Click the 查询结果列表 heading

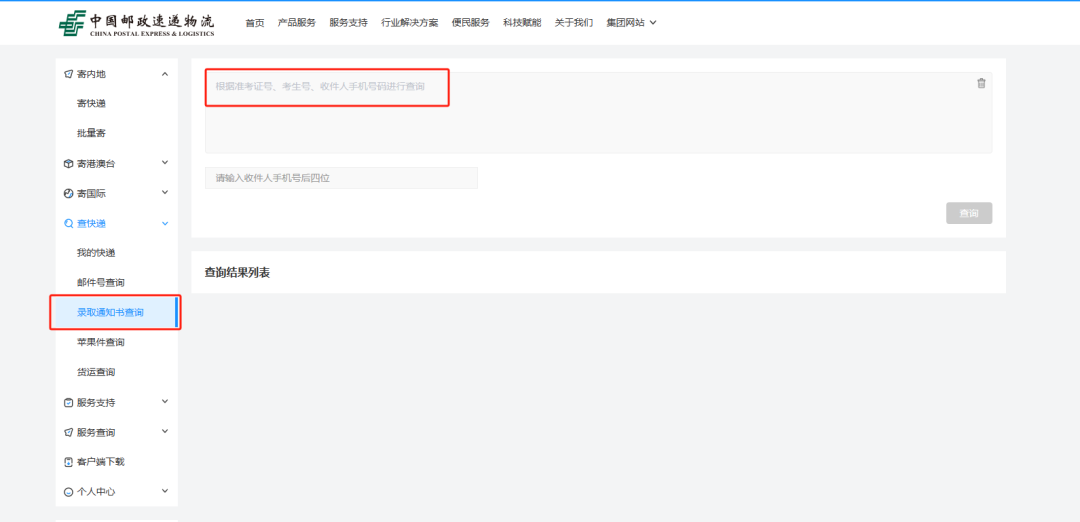(238, 273)
